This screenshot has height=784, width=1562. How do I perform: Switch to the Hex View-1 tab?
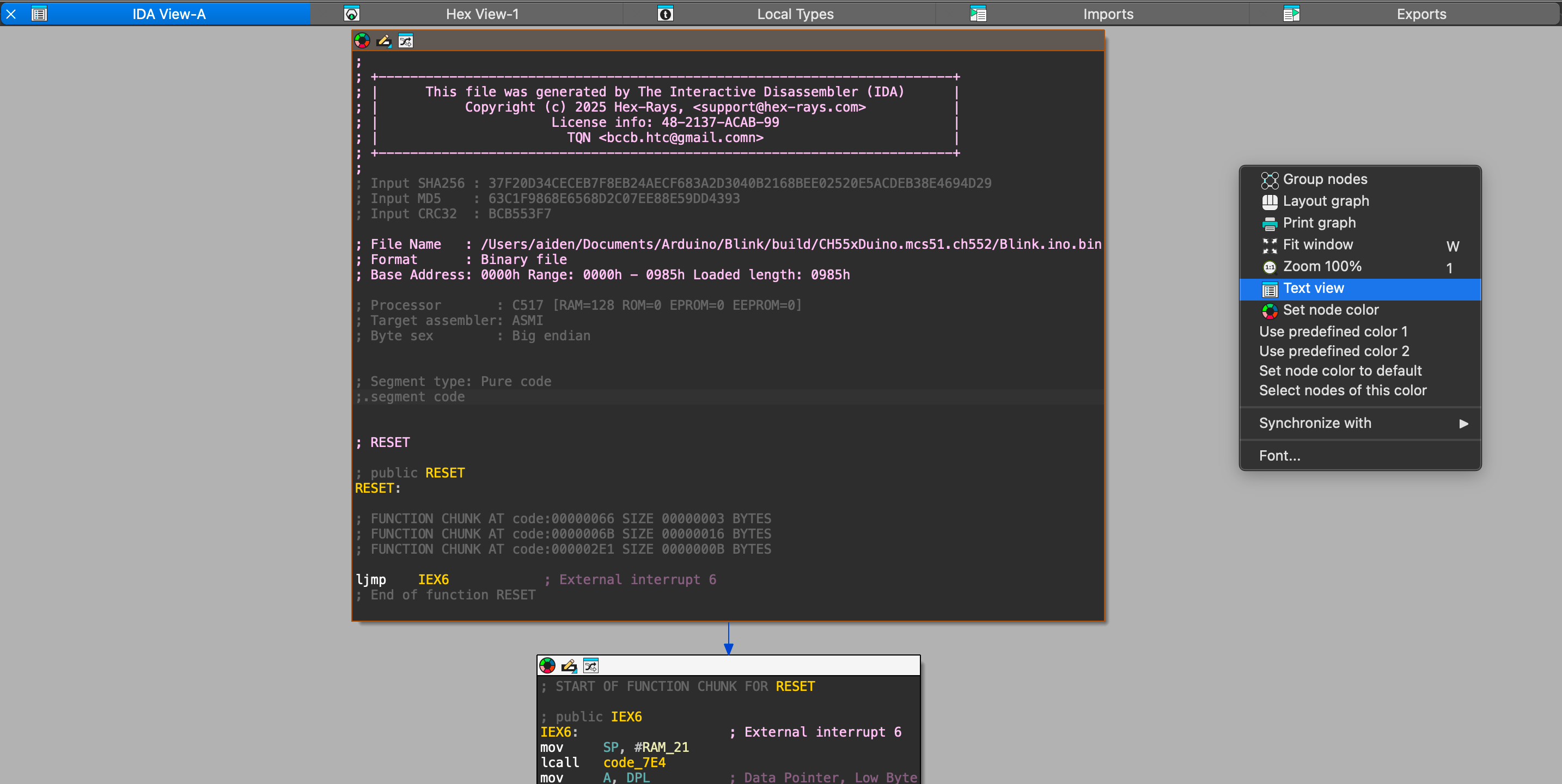pos(482,14)
